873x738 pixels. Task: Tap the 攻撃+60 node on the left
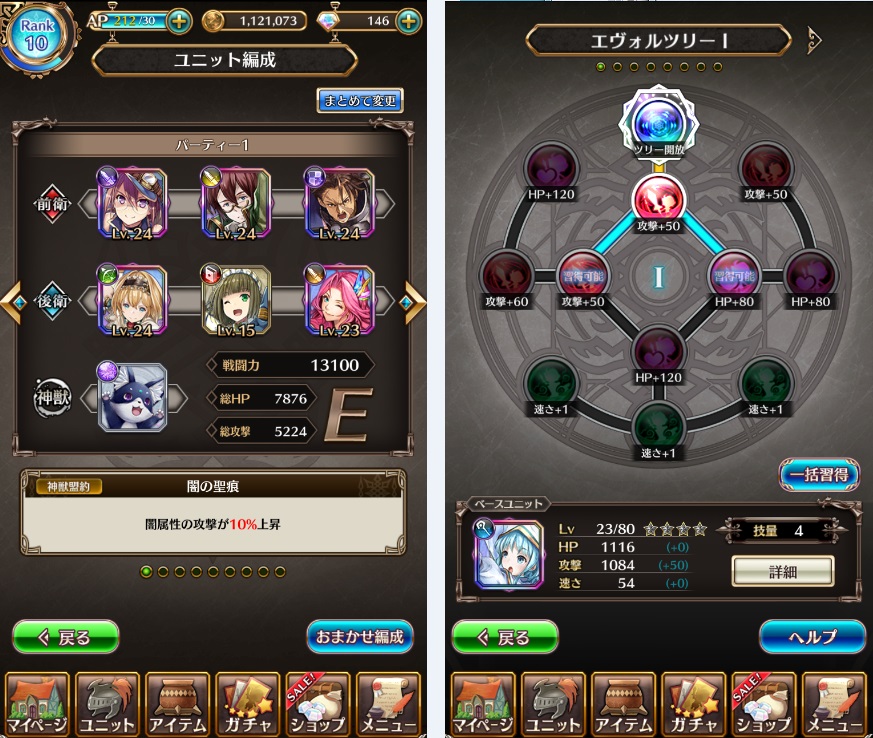507,278
